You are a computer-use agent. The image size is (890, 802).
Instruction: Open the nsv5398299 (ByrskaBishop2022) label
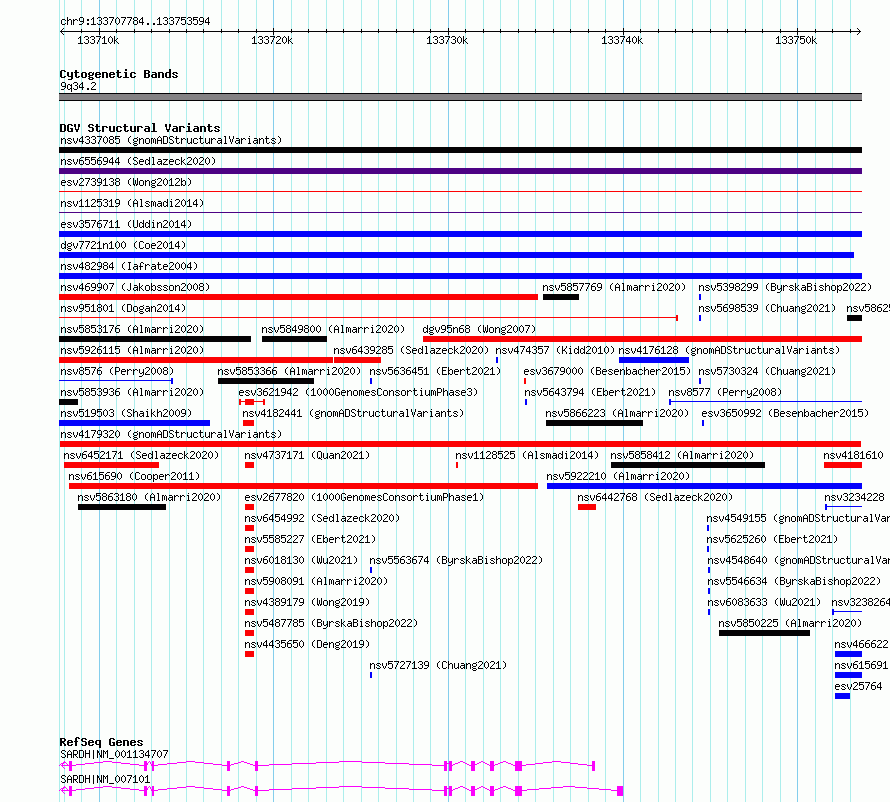pos(784,287)
